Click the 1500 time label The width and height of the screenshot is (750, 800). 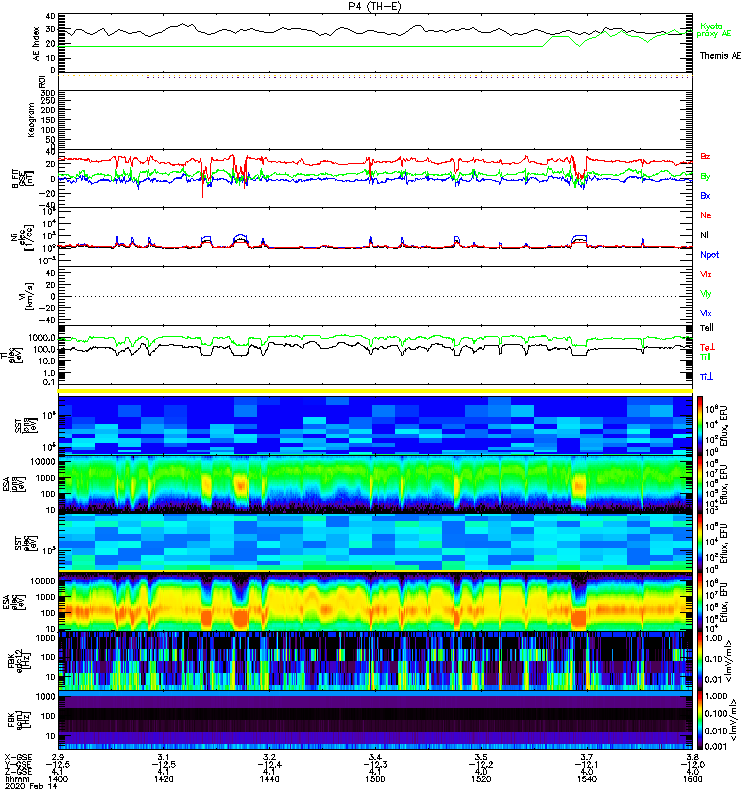point(375,779)
